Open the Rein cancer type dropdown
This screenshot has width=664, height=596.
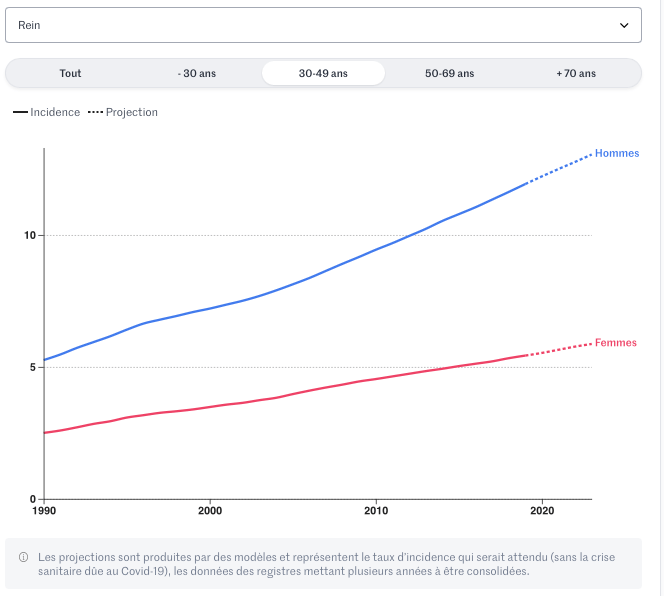click(x=322, y=25)
